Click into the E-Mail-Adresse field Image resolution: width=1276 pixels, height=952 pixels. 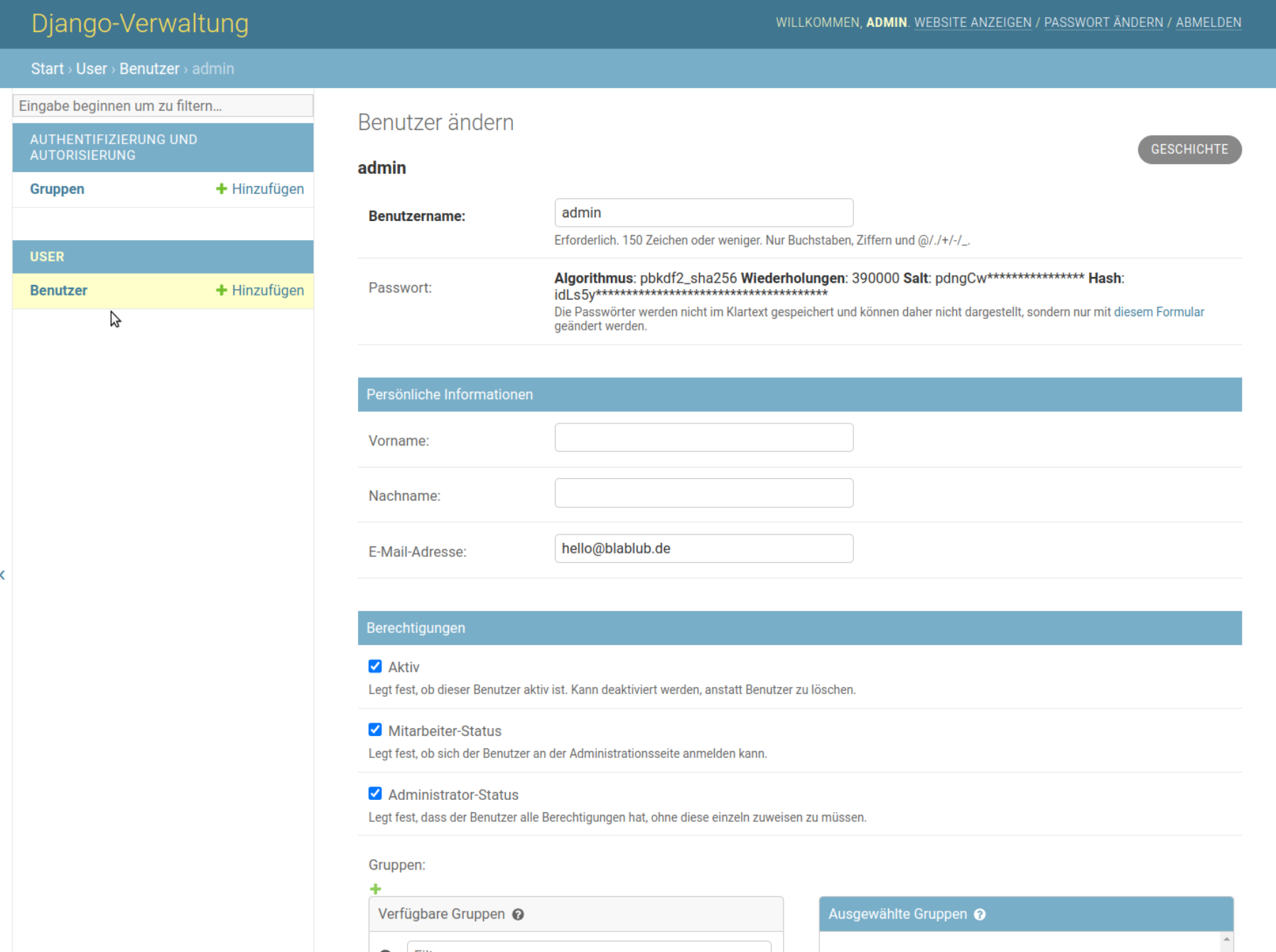pyautogui.click(x=703, y=548)
